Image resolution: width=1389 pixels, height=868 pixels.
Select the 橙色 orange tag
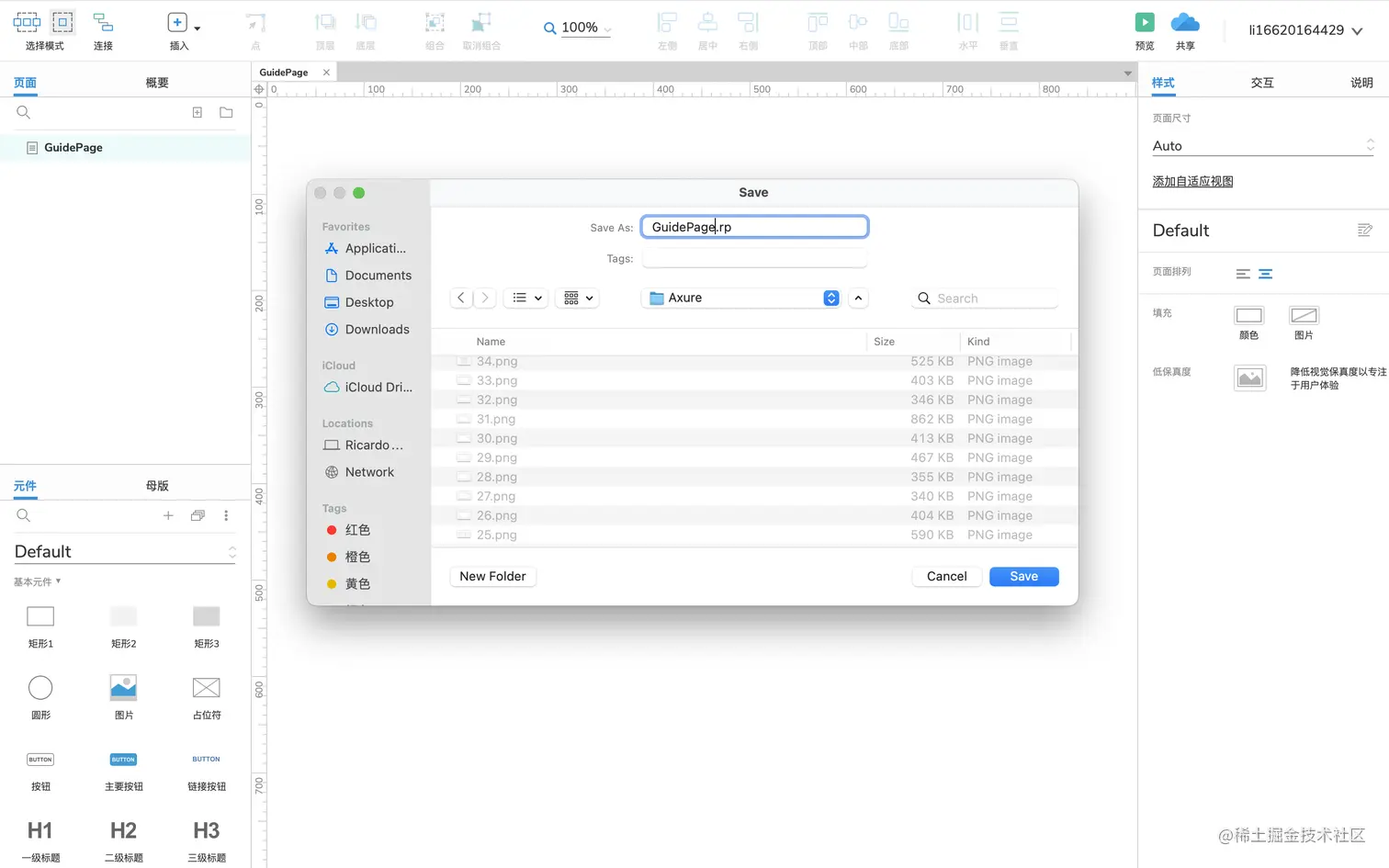click(x=349, y=557)
